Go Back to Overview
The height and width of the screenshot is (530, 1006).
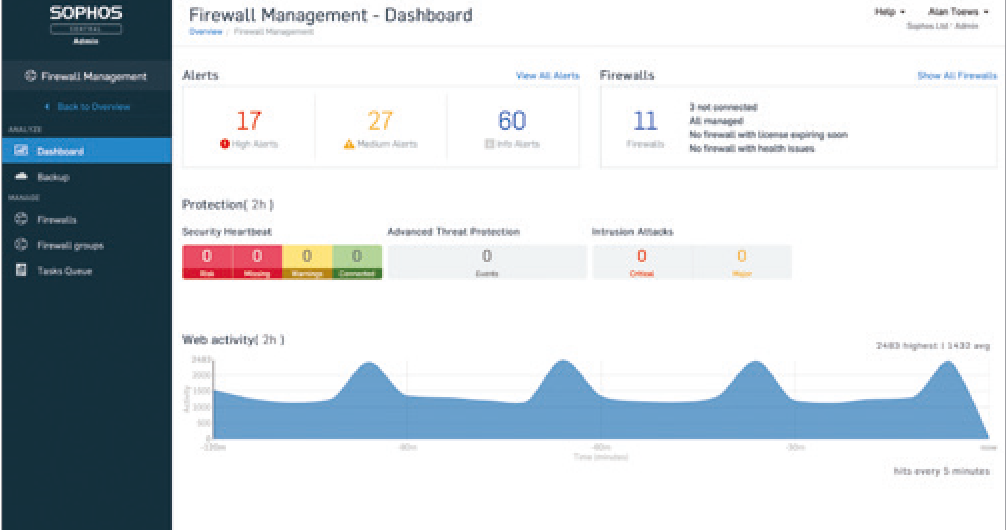tap(89, 107)
